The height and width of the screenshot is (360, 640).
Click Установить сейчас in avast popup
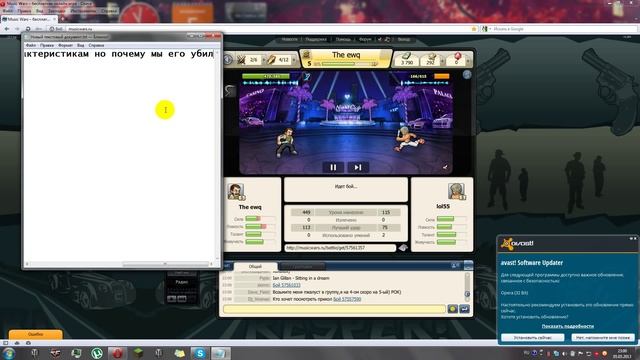(533, 338)
